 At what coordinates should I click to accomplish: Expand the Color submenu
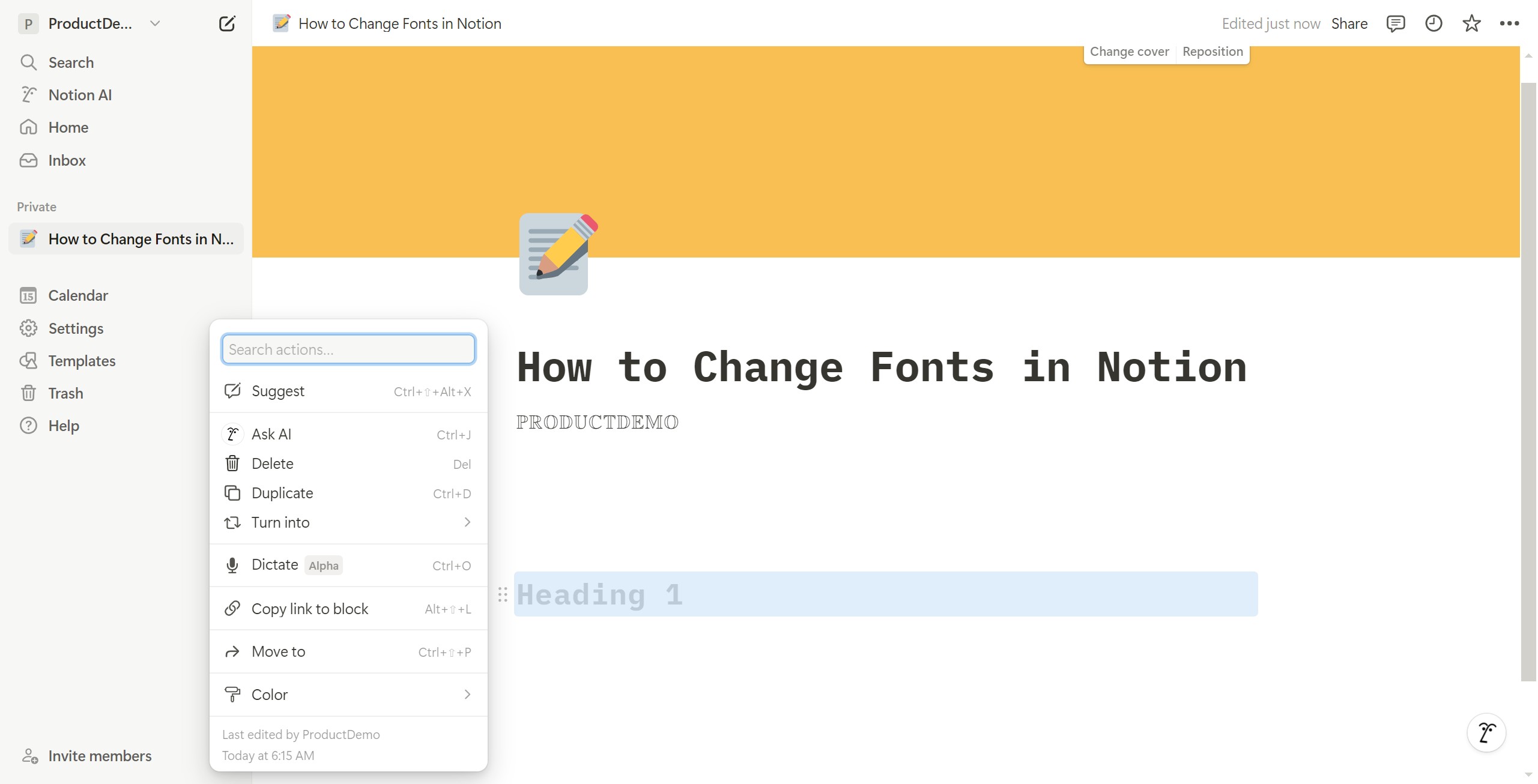(348, 695)
